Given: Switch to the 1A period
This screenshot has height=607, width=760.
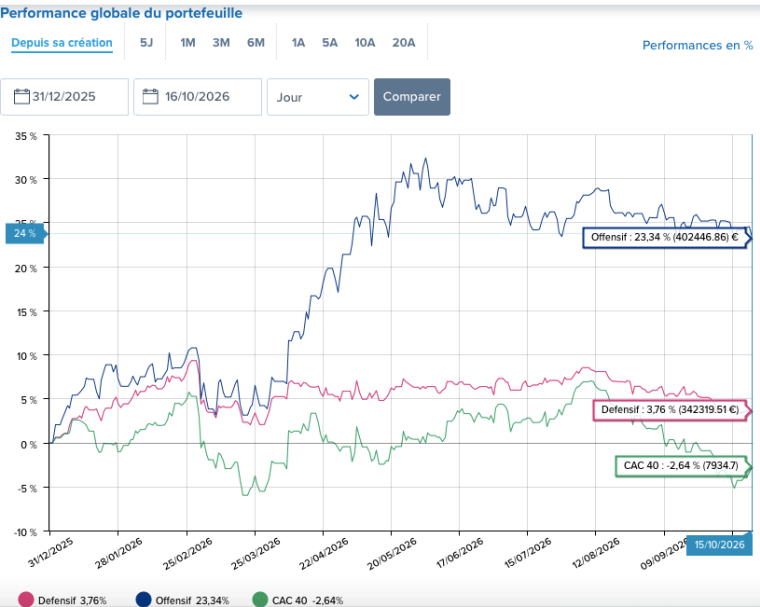Looking at the screenshot, I should [x=298, y=43].
